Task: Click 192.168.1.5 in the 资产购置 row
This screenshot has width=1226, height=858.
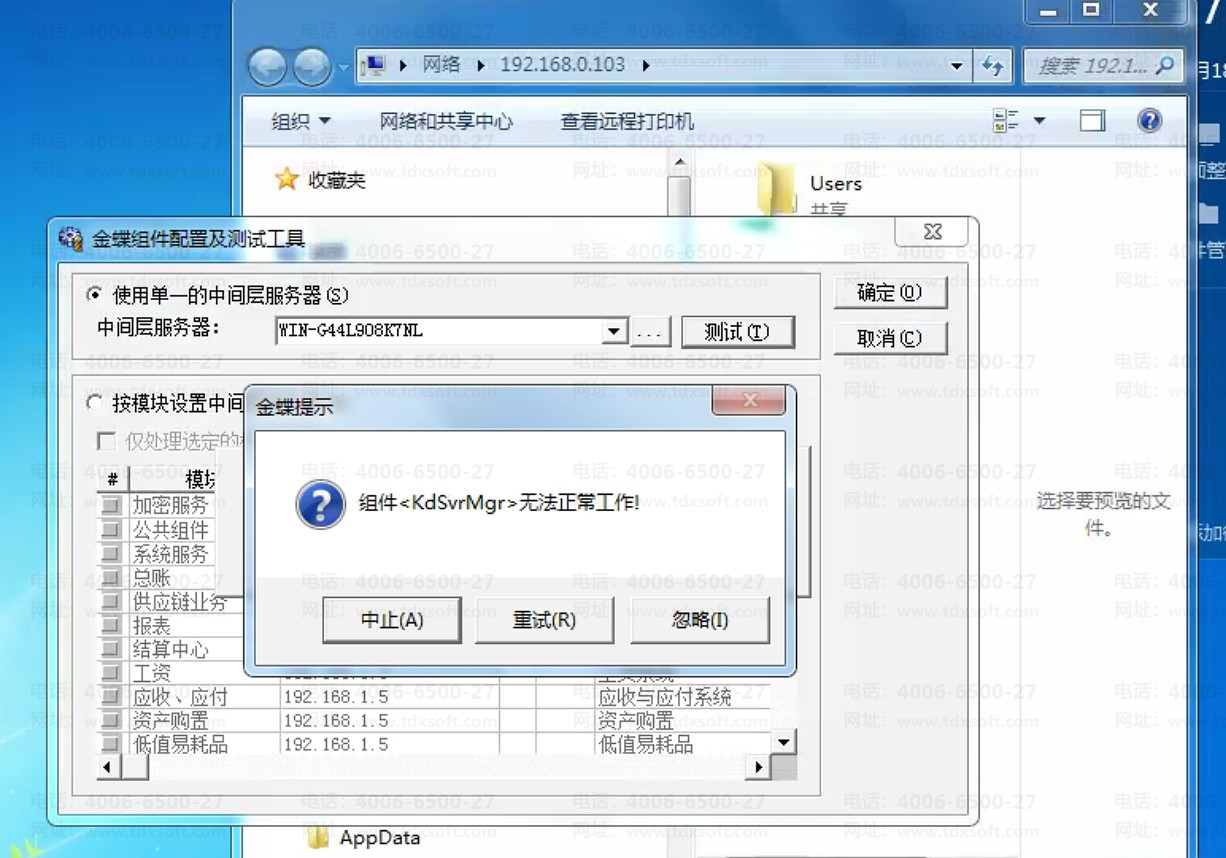Action: pyautogui.click(x=336, y=721)
